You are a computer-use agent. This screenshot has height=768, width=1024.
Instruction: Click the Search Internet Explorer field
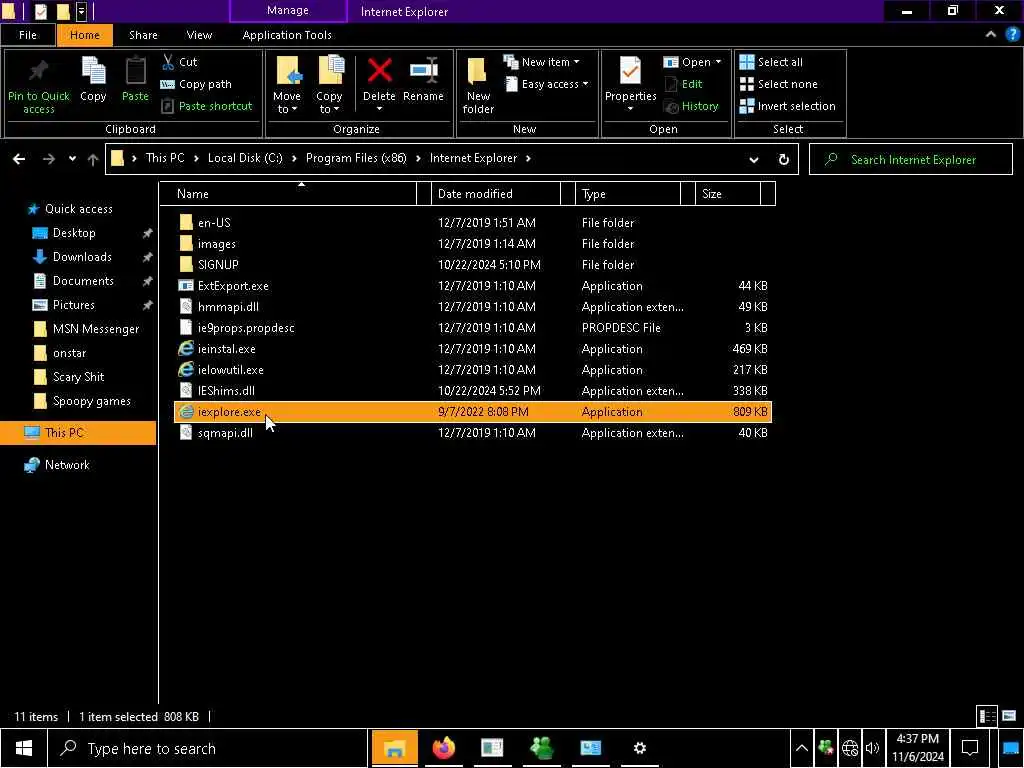910,159
